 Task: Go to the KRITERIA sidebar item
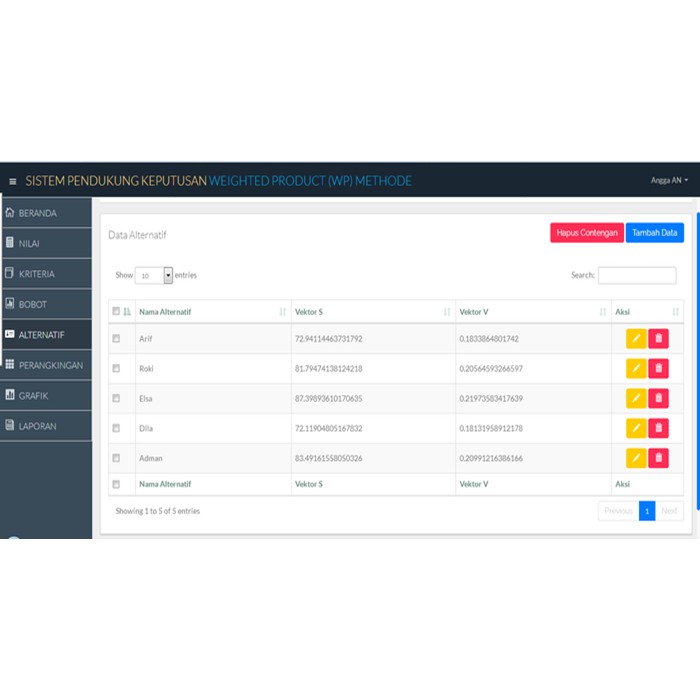tap(46, 274)
